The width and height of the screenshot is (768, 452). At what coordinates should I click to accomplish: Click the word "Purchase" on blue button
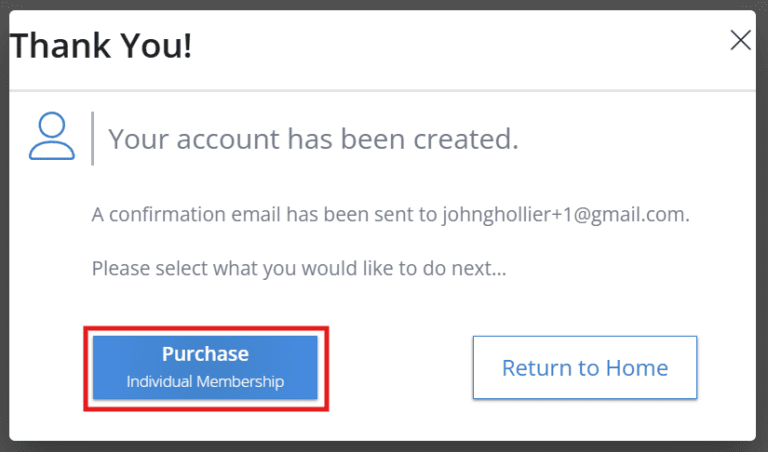[x=205, y=354]
